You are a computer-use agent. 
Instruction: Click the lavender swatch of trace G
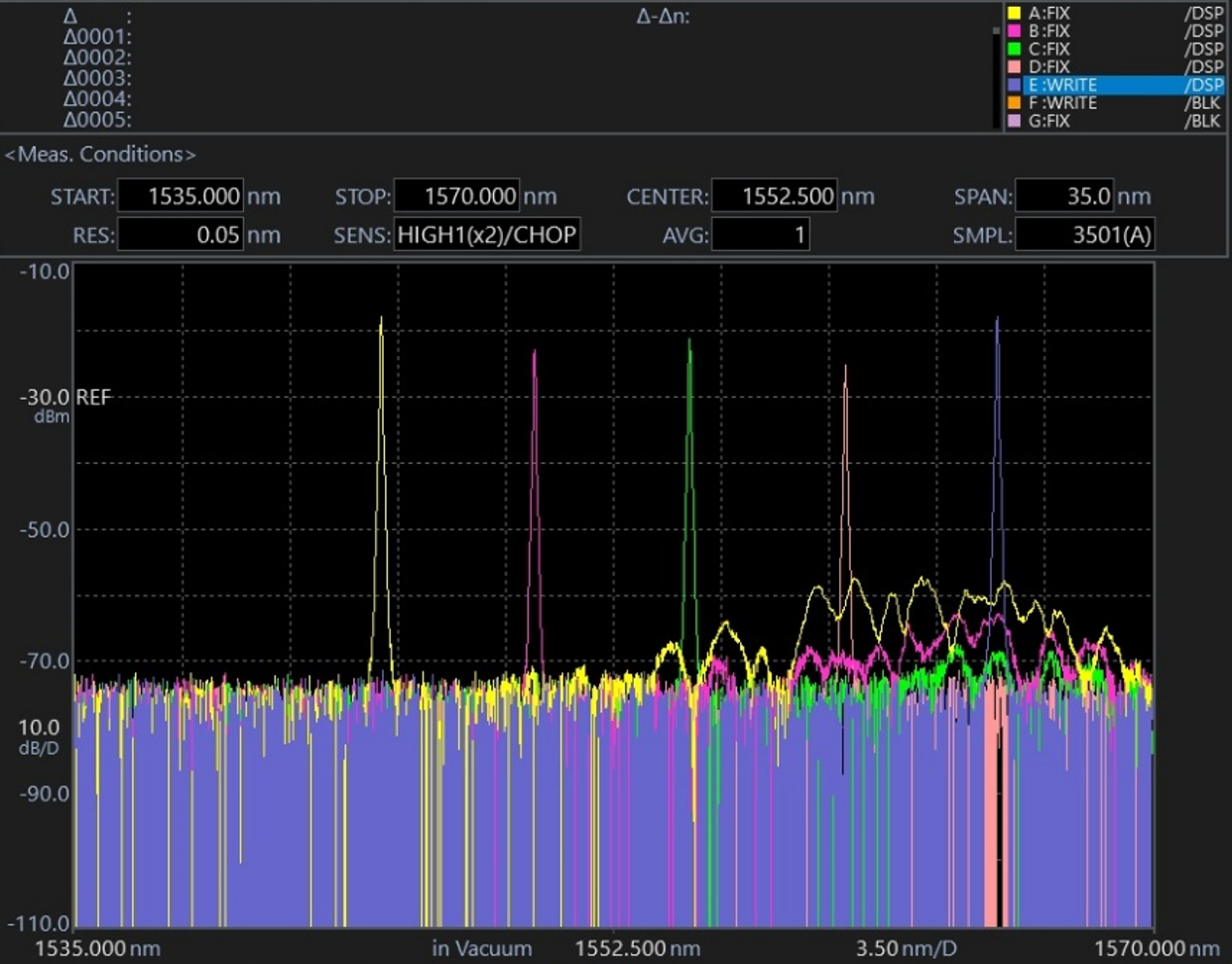(1014, 121)
